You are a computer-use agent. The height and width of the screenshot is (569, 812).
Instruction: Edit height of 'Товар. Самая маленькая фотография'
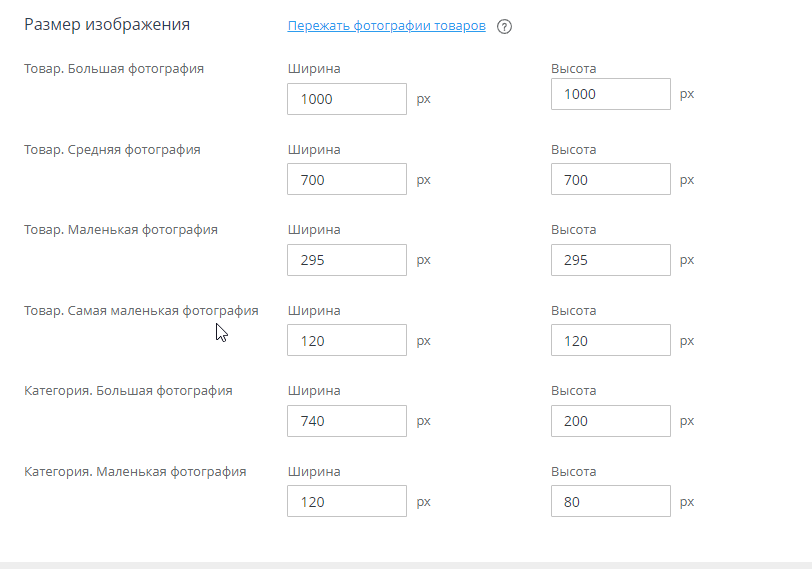pyautogui.click(x=611, y=340)
